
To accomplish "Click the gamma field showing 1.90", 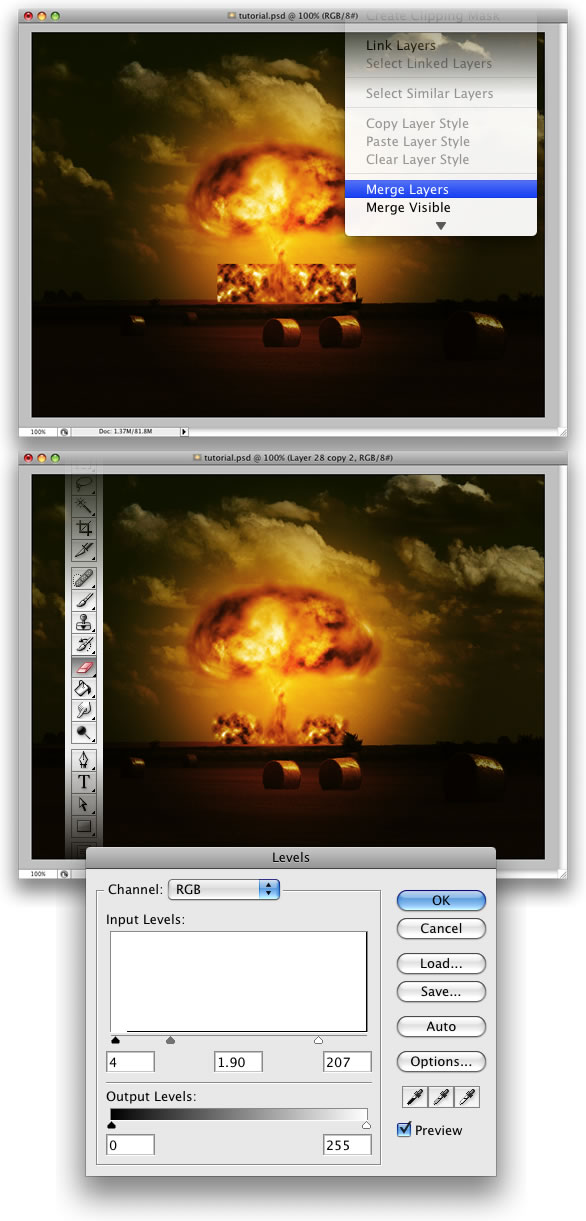I will pos(239,1062).
